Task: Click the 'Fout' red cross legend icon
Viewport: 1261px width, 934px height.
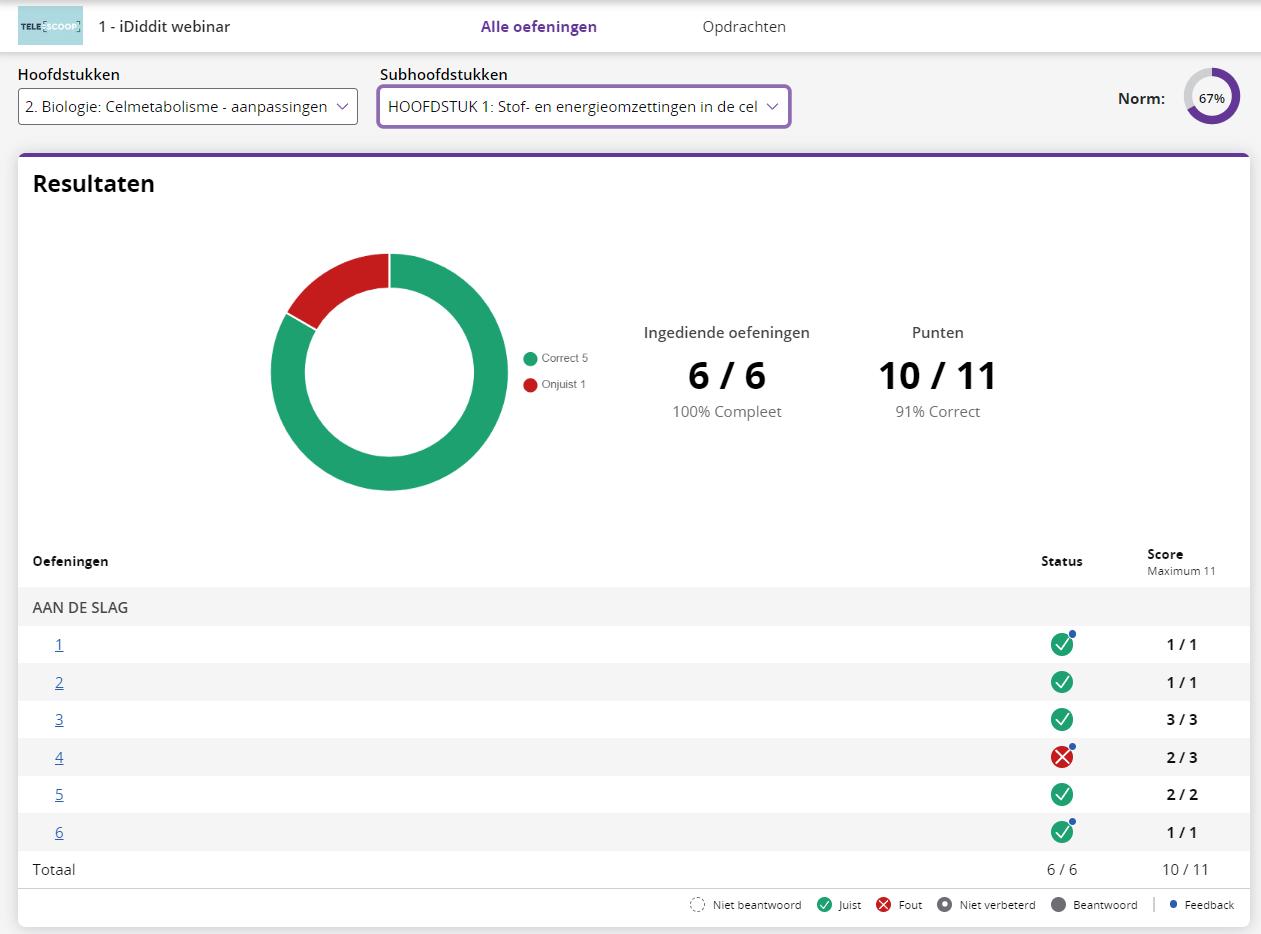Action: click(x=883, y=905)
